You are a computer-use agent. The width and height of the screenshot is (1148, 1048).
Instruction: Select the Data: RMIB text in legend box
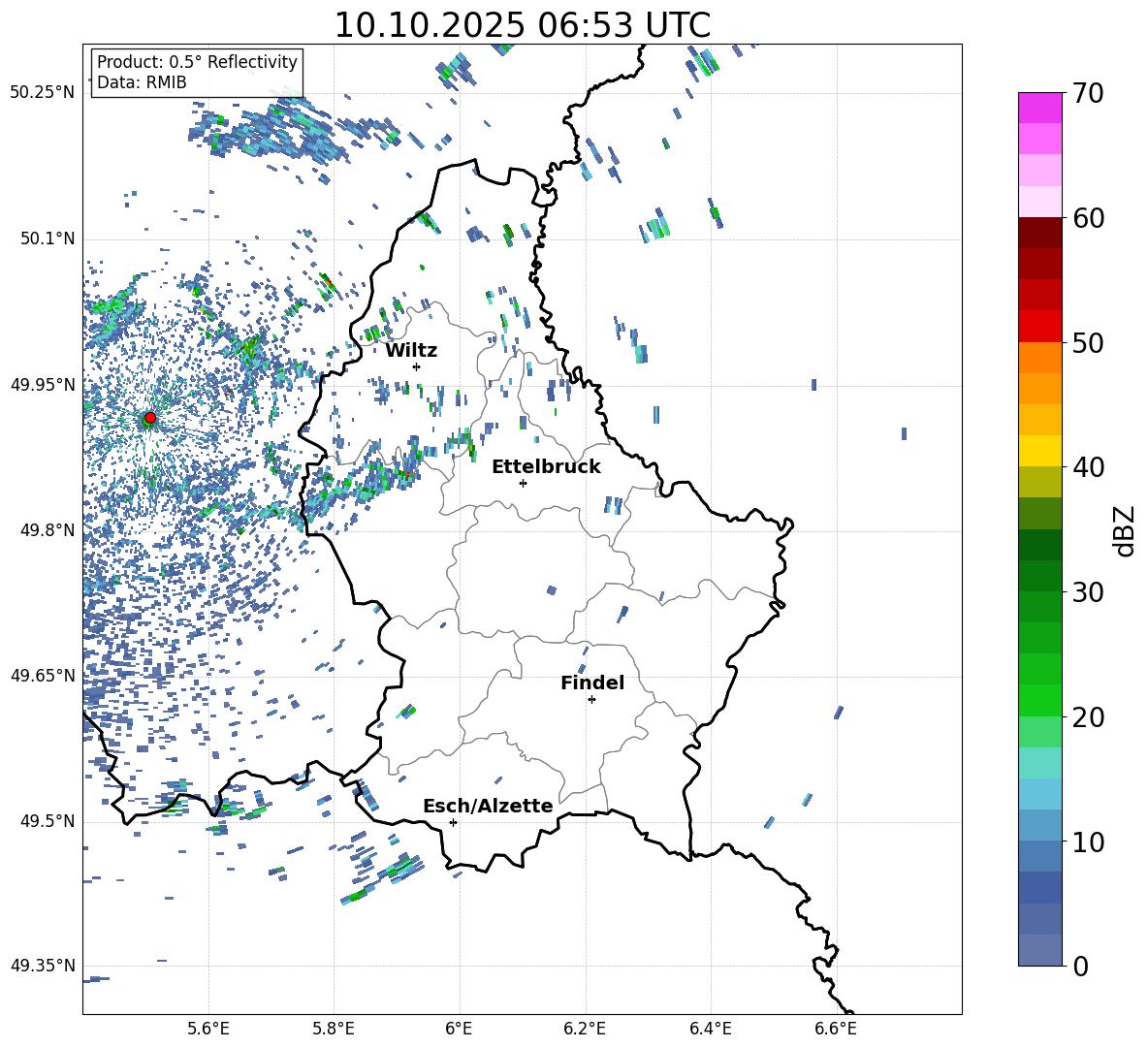click(142, 82)
